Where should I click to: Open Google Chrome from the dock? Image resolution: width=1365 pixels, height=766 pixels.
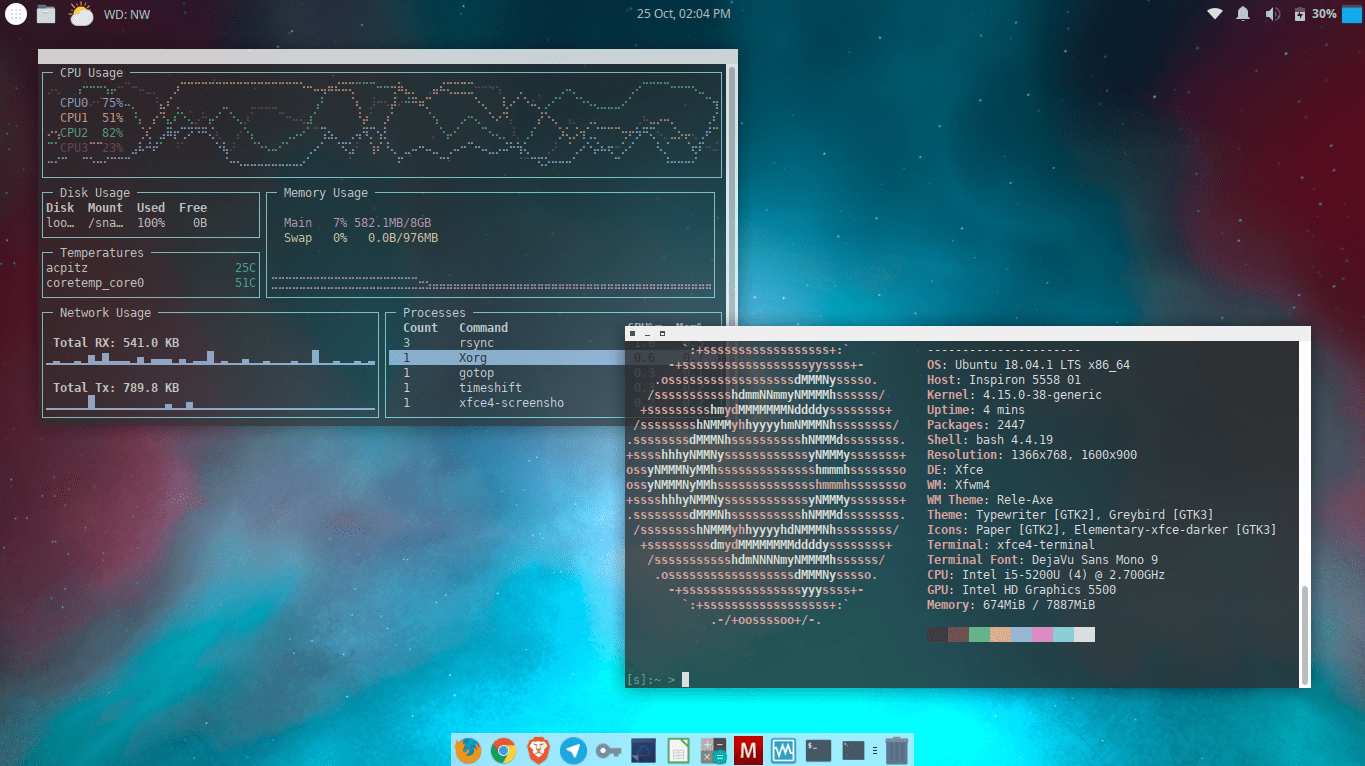pos(502,750)
